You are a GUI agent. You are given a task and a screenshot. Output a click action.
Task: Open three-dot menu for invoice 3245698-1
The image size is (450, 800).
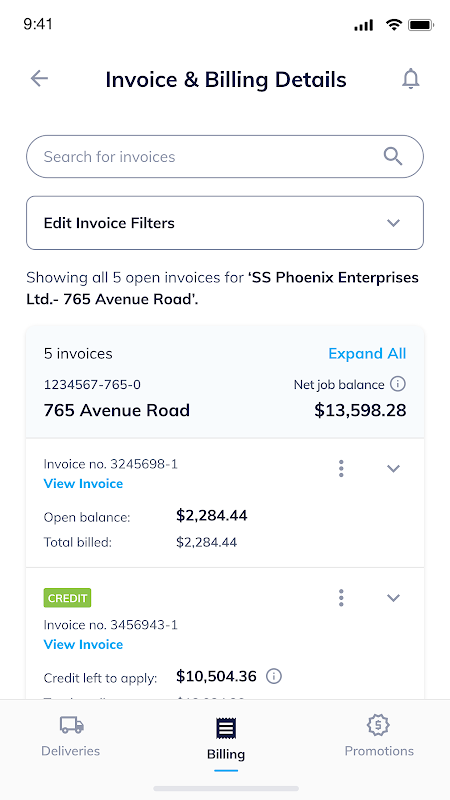pyautogui.click(x=341, y=468)
